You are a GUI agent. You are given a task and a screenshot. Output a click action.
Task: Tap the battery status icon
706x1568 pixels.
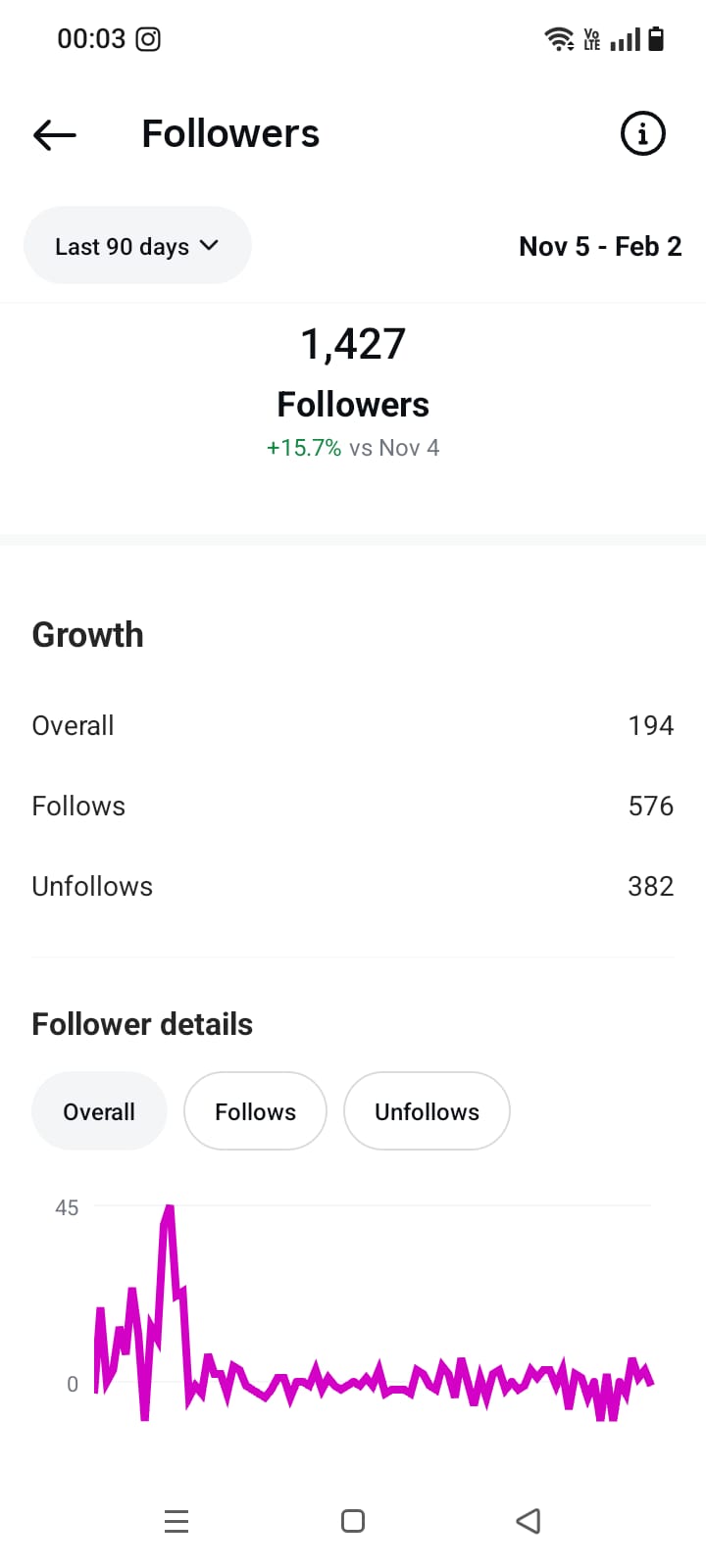[x=656, y=39]
